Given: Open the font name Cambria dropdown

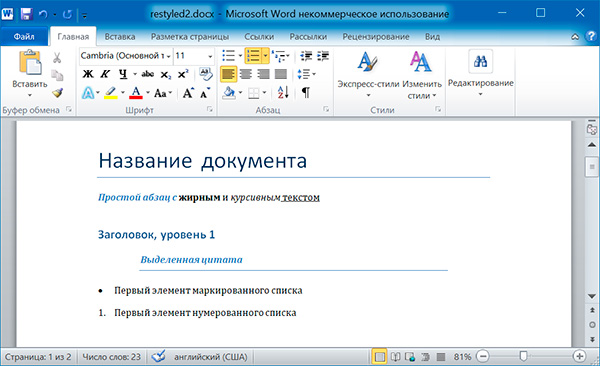Looking at the screenshot, I should [x=168, y=57].
